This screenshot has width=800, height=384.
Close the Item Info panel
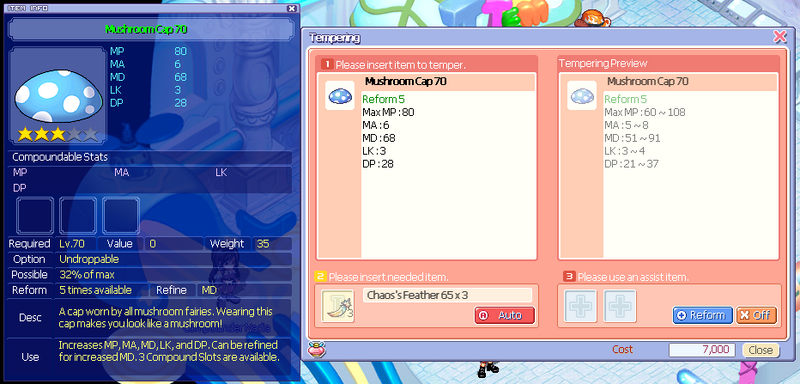click(x=291, y=8)
